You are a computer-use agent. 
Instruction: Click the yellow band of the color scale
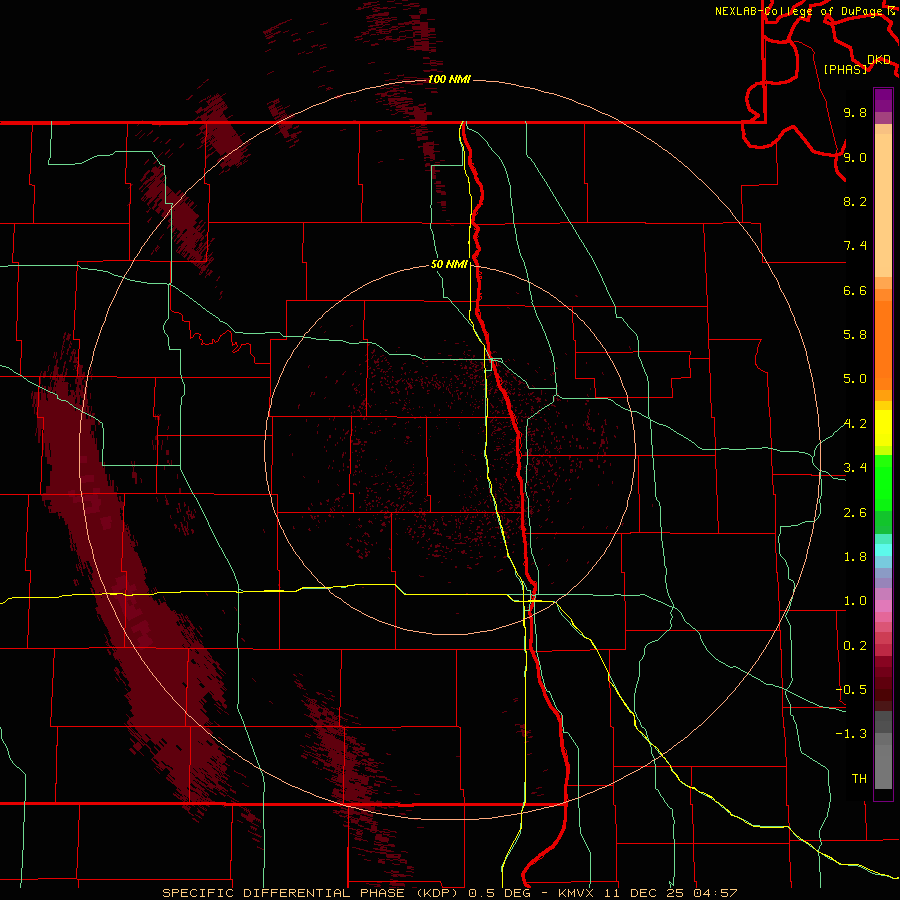pyautogui.click(x=883, y=428)
